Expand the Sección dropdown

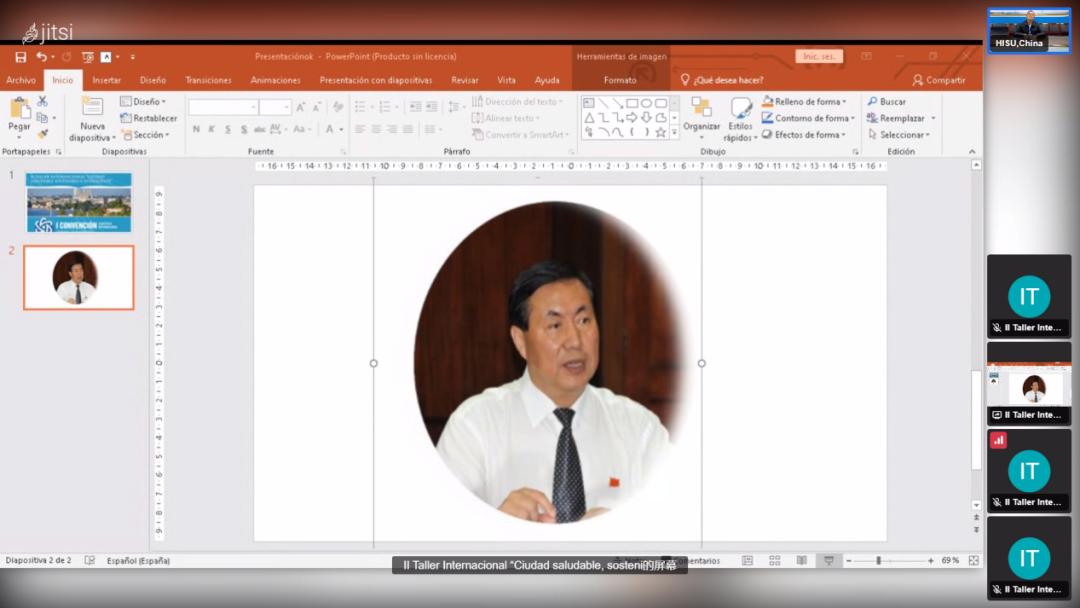(x=145, y=135)
